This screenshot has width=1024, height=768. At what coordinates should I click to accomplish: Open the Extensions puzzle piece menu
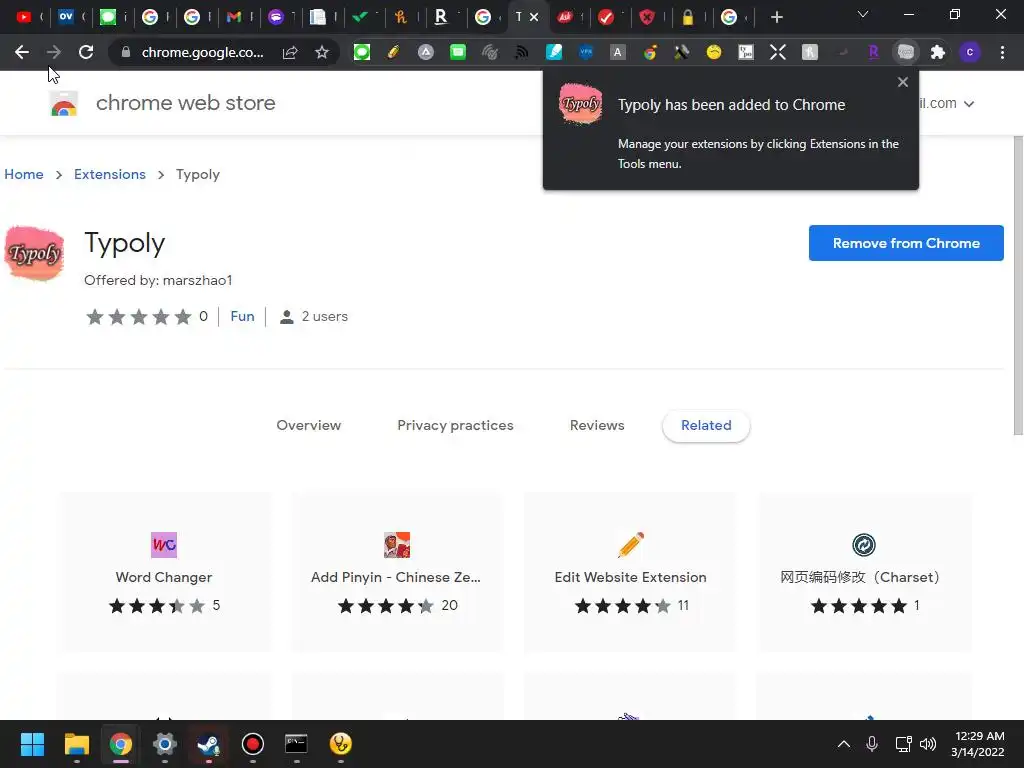point(938,52)
